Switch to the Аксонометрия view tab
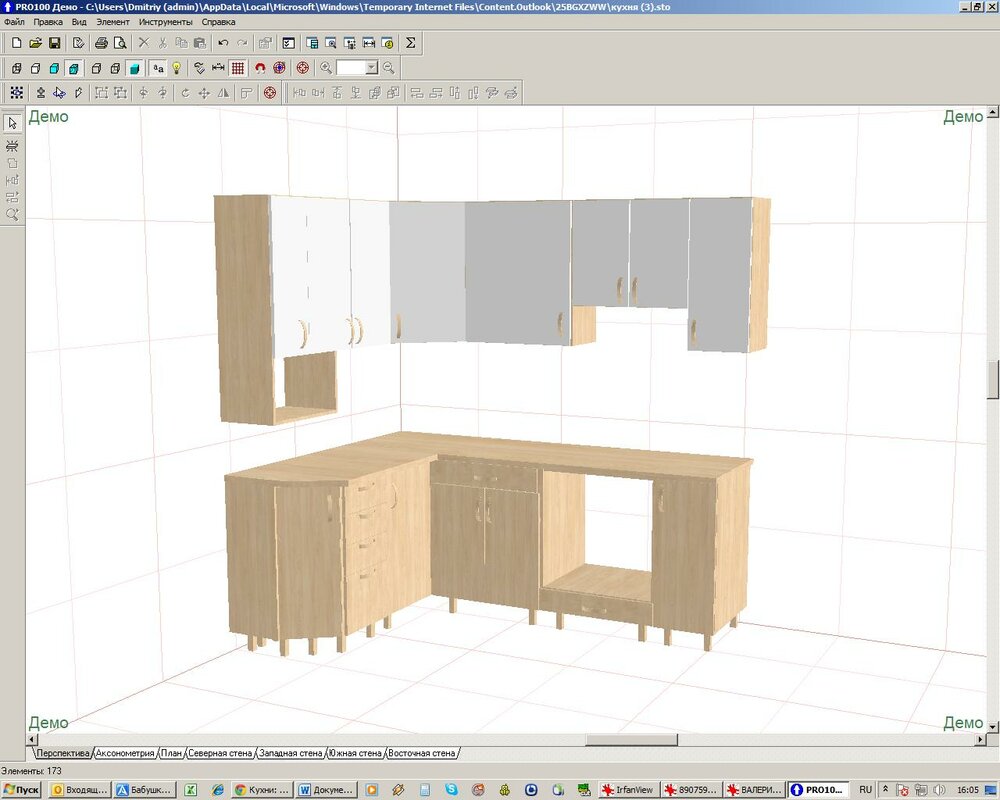Viewport: 1000px width, 800px height. [125, 753]
